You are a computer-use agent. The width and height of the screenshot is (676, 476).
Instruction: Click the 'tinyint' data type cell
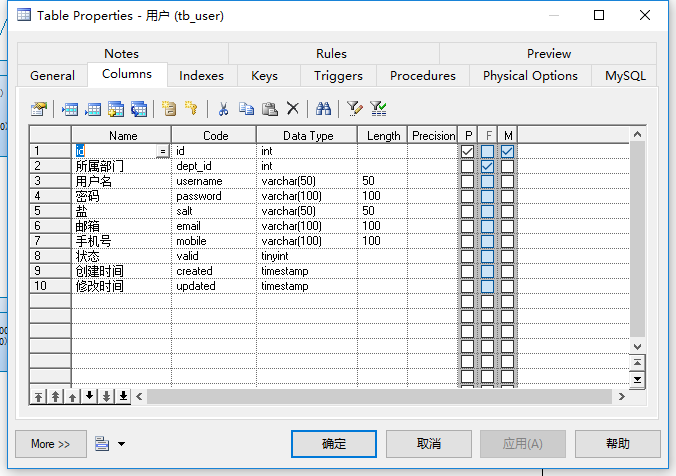pyautogui.click(x=307, y=256)
